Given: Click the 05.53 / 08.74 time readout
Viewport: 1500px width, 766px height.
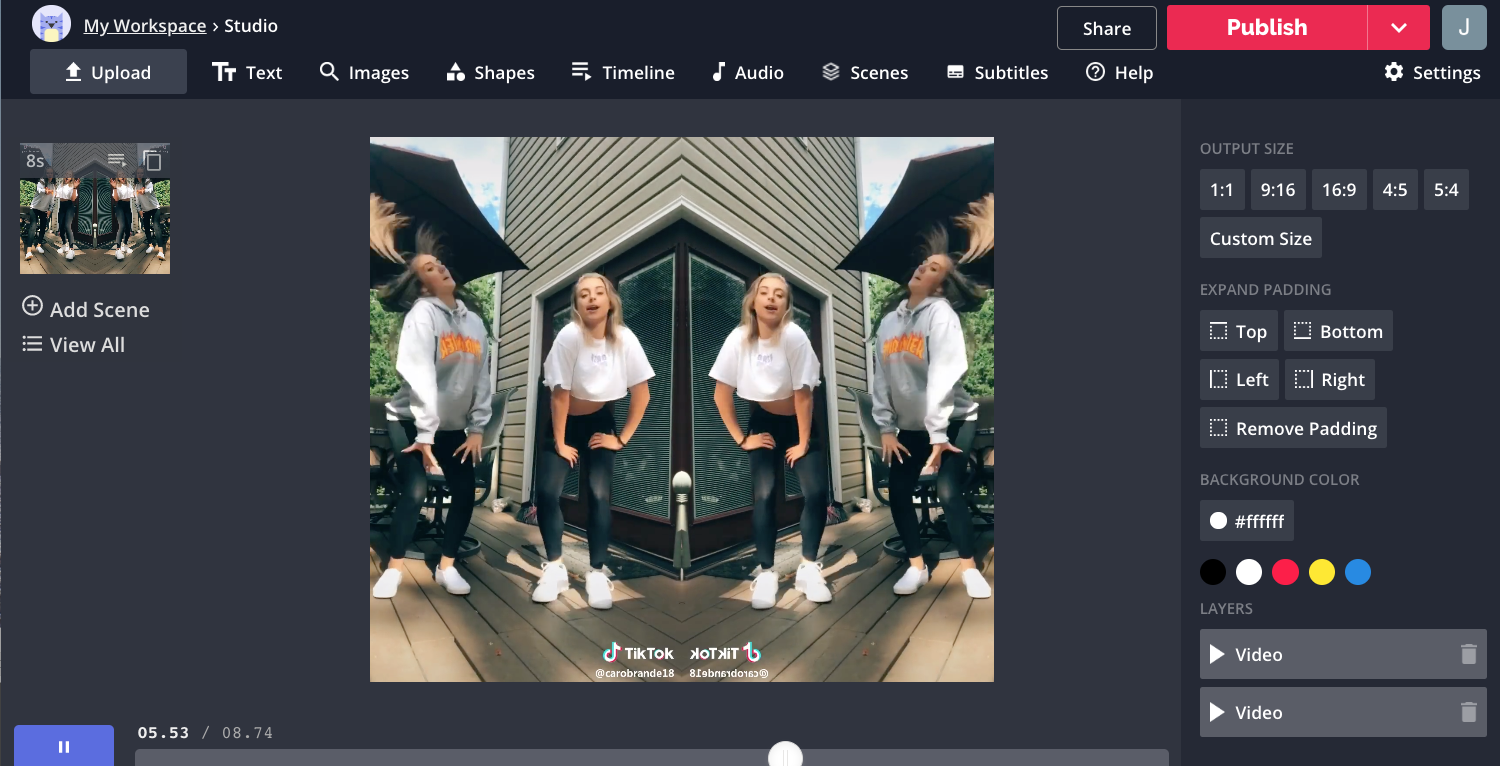Looking at the screenshot, I should pos(205,732).
